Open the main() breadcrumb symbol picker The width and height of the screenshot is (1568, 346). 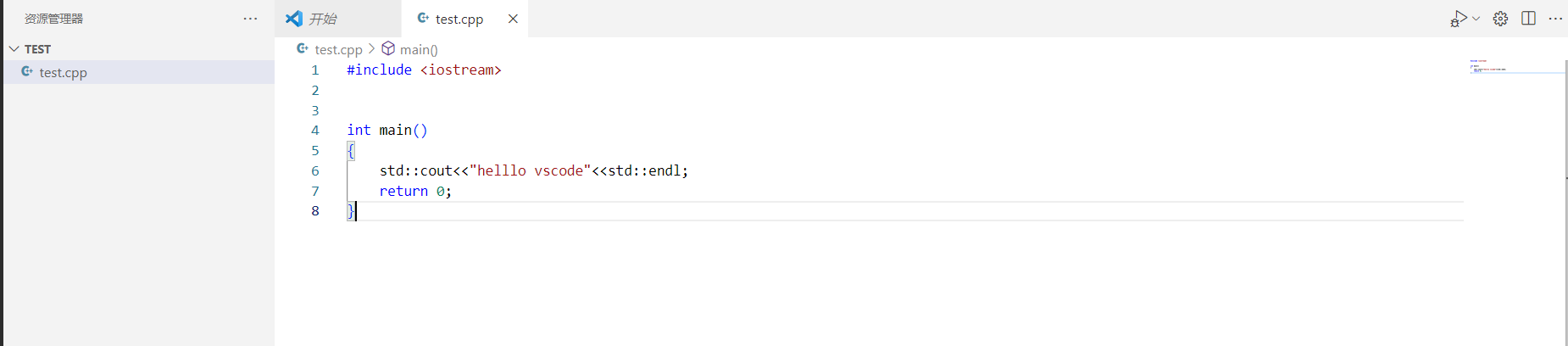click(419, 49)
